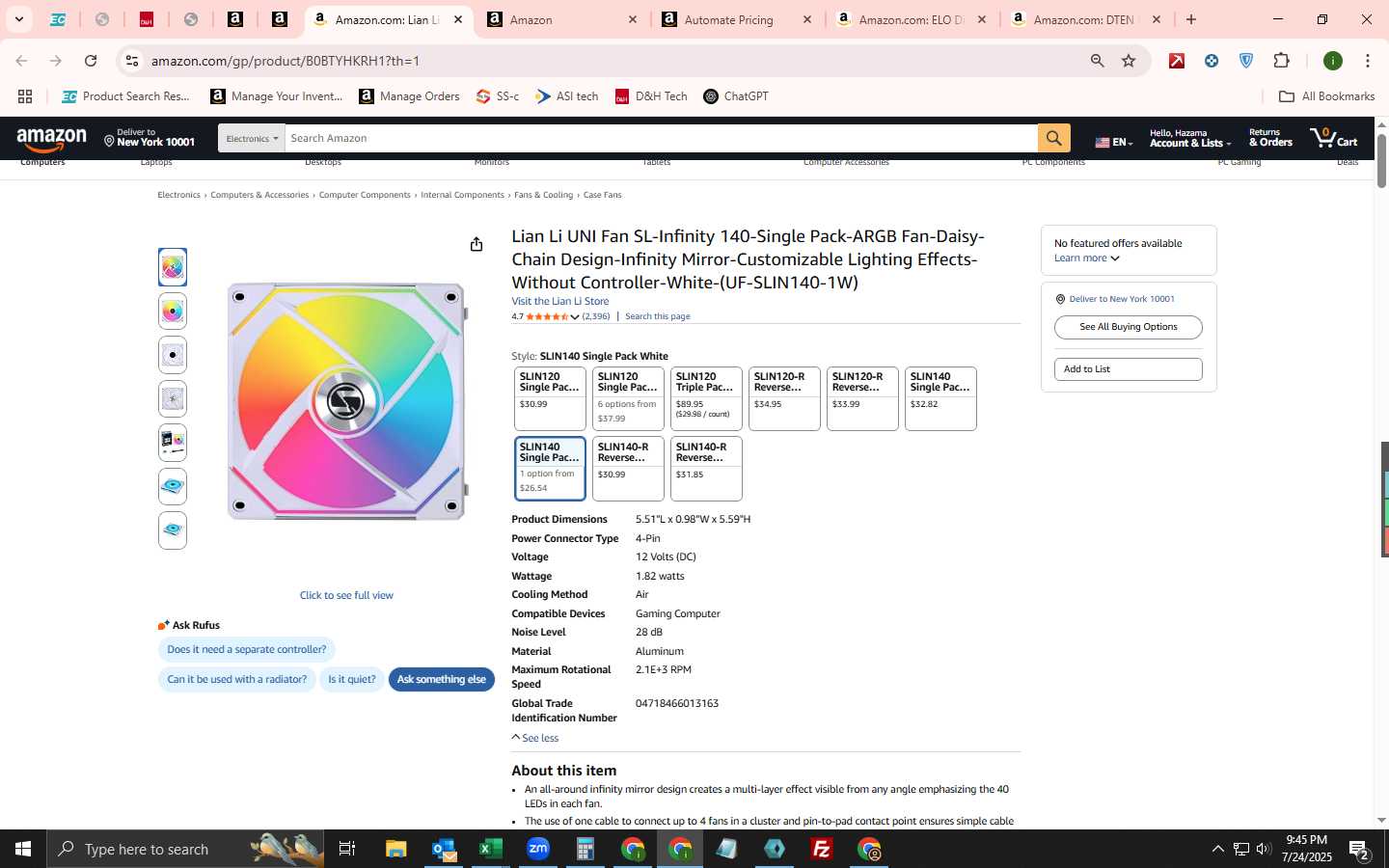Select SLIN120-R Reverse $34.95 style

[x=784, y=398]
